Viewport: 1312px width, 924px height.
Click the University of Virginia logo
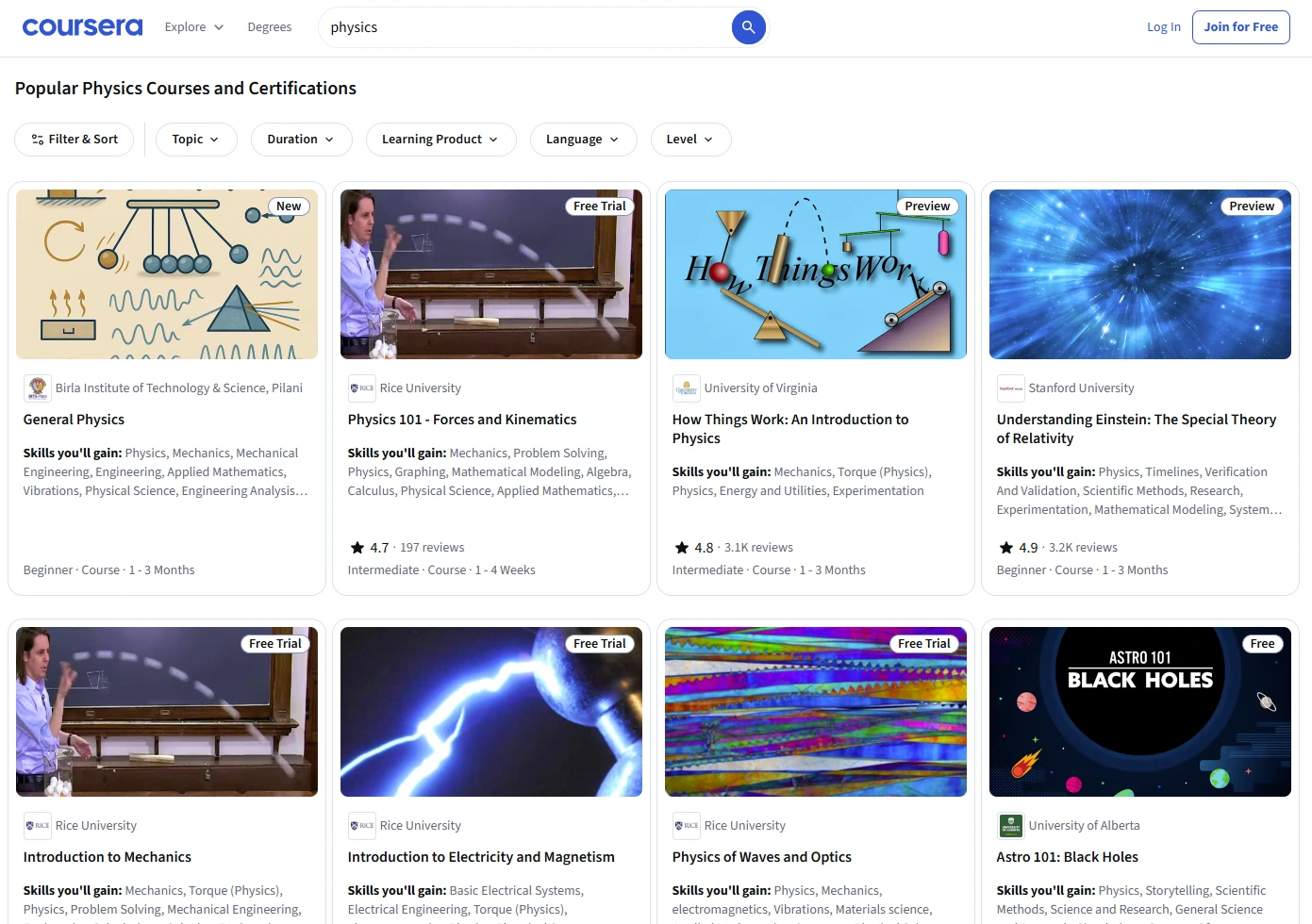tap(686, 388)
